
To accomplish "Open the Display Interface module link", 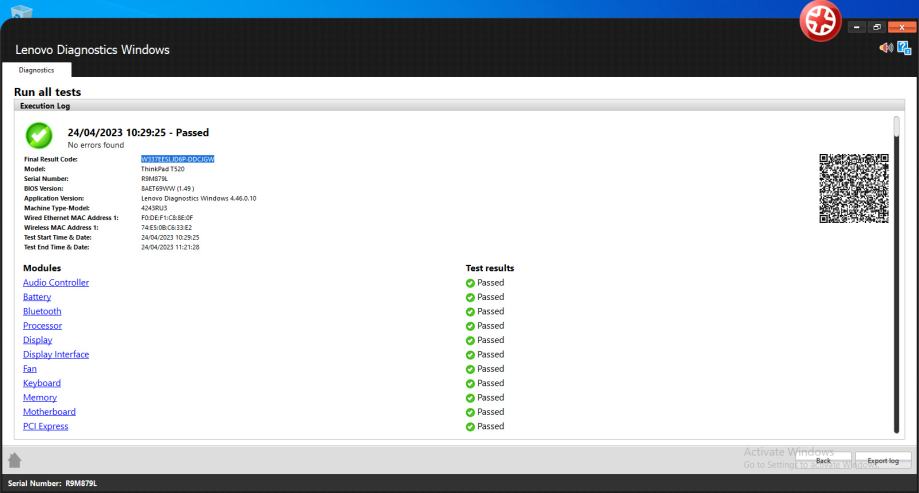I will pyautogui.click(x=56, y=354).
